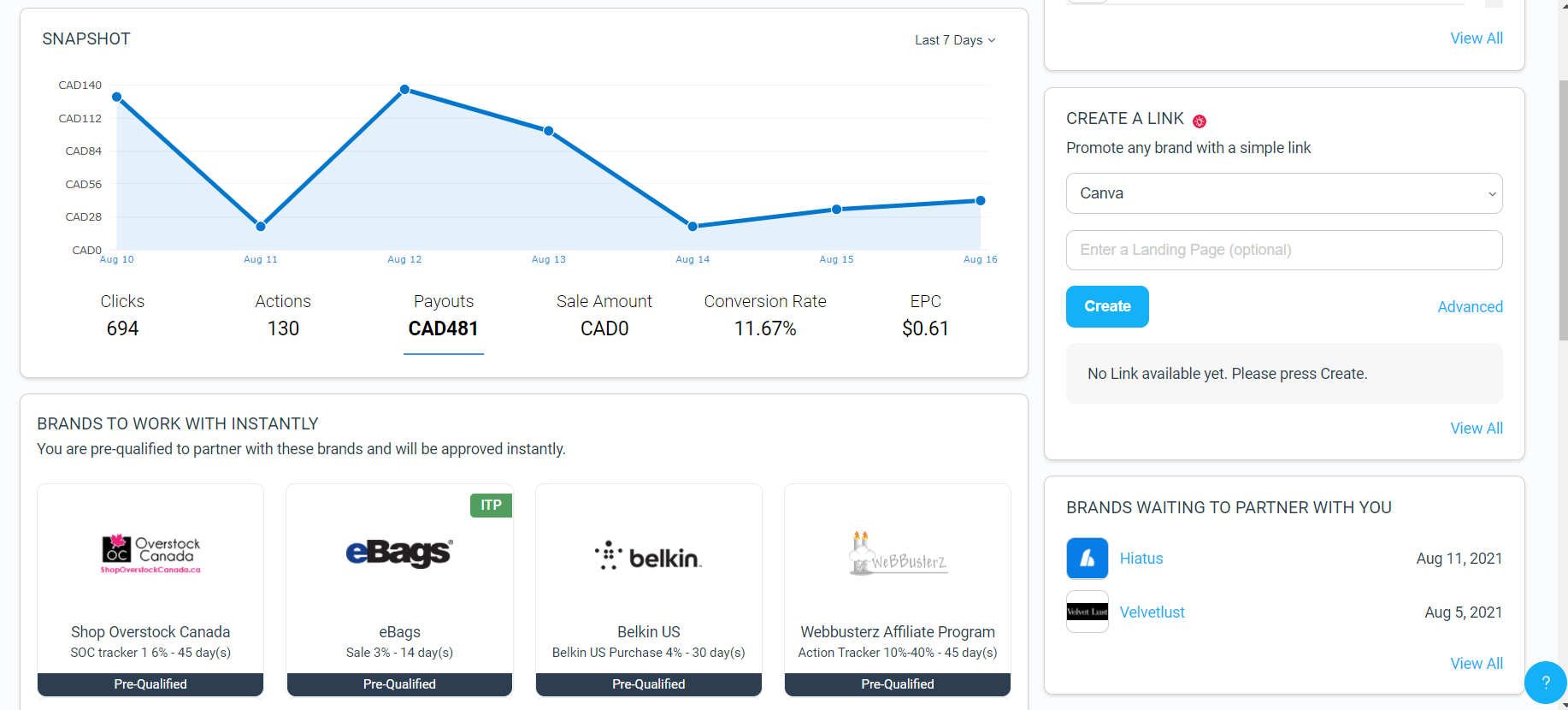The height and width of the screenshot is (710, 1568).
Task: Open the Advanced link options
Action: point(1470,307)
